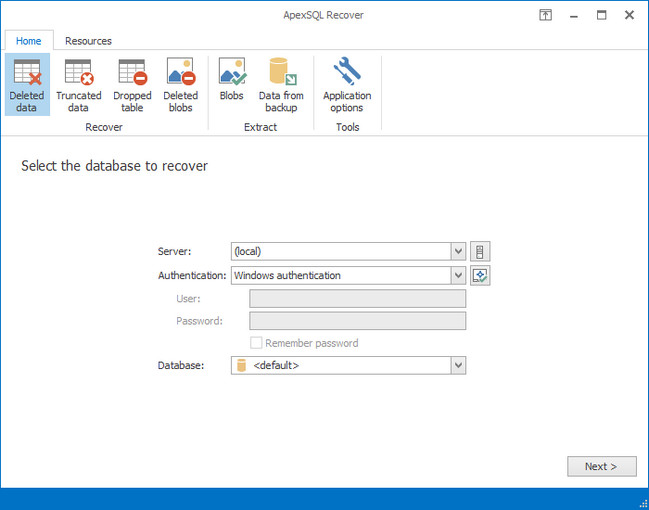The width and height of the screenshot is (649, 510).
Task: Open Application options tool
Action: tap(347, 85)
